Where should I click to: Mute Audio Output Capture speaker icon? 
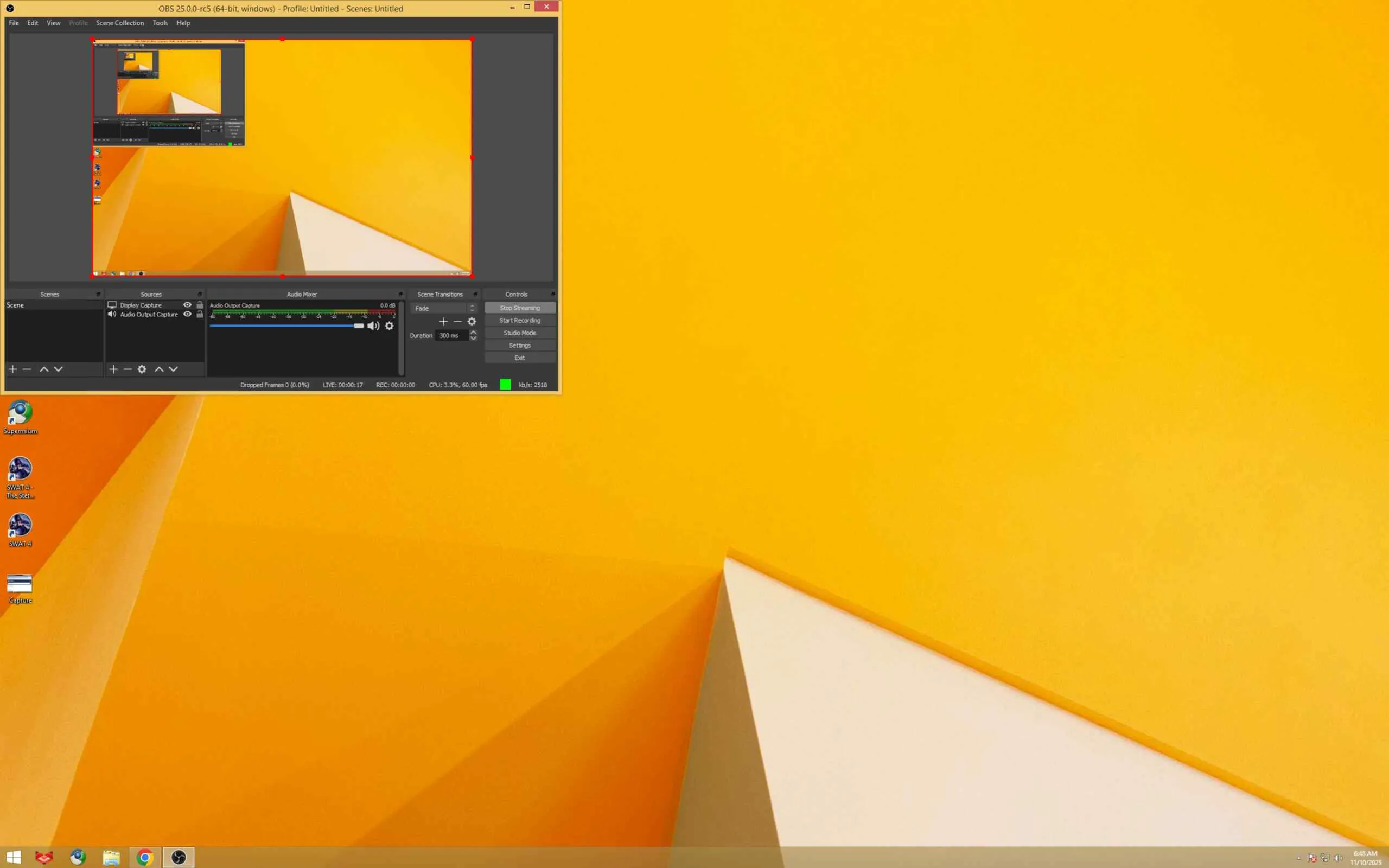click(x=373, y=326)
